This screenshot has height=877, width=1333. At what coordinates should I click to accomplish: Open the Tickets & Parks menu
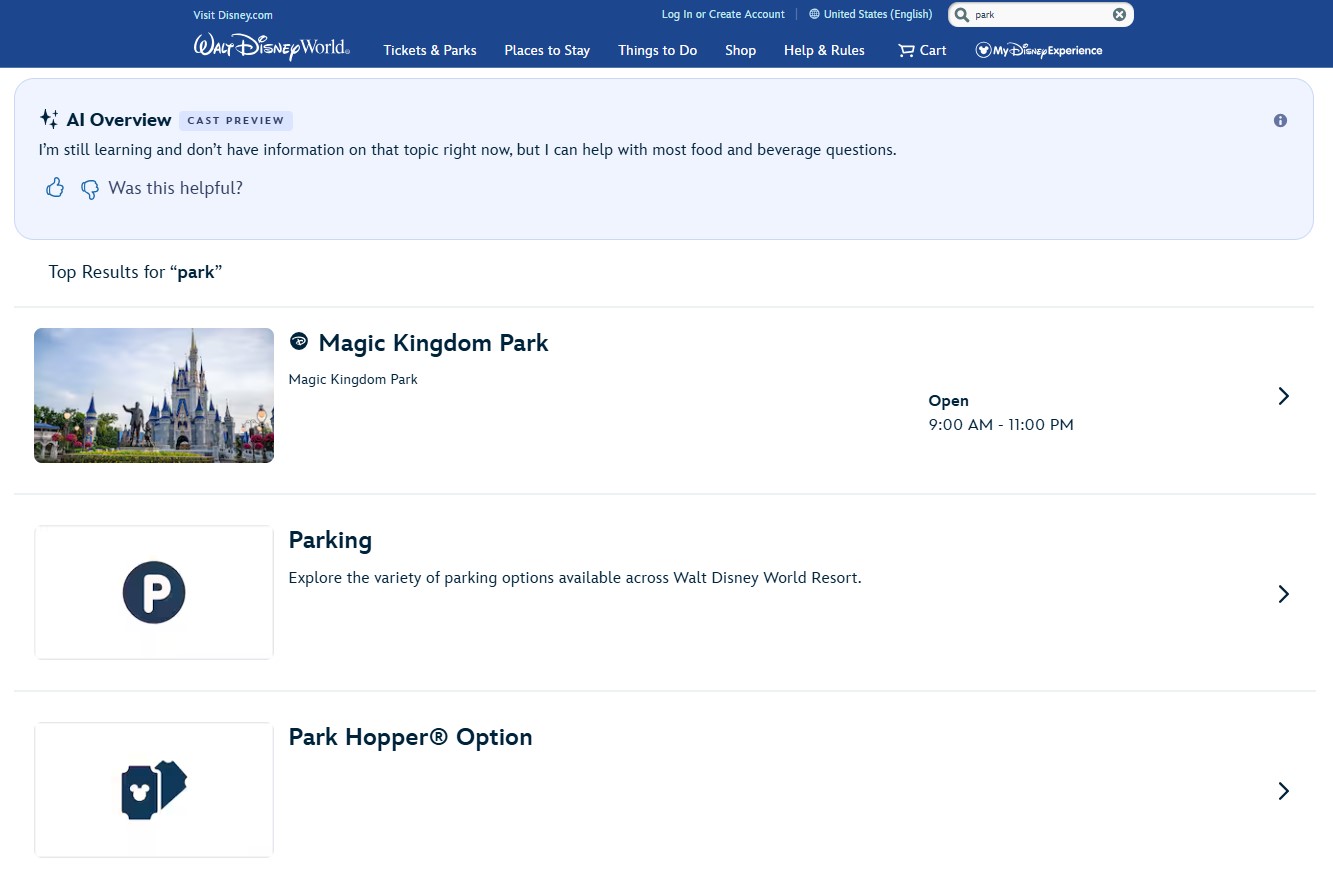tap(430, 50)
